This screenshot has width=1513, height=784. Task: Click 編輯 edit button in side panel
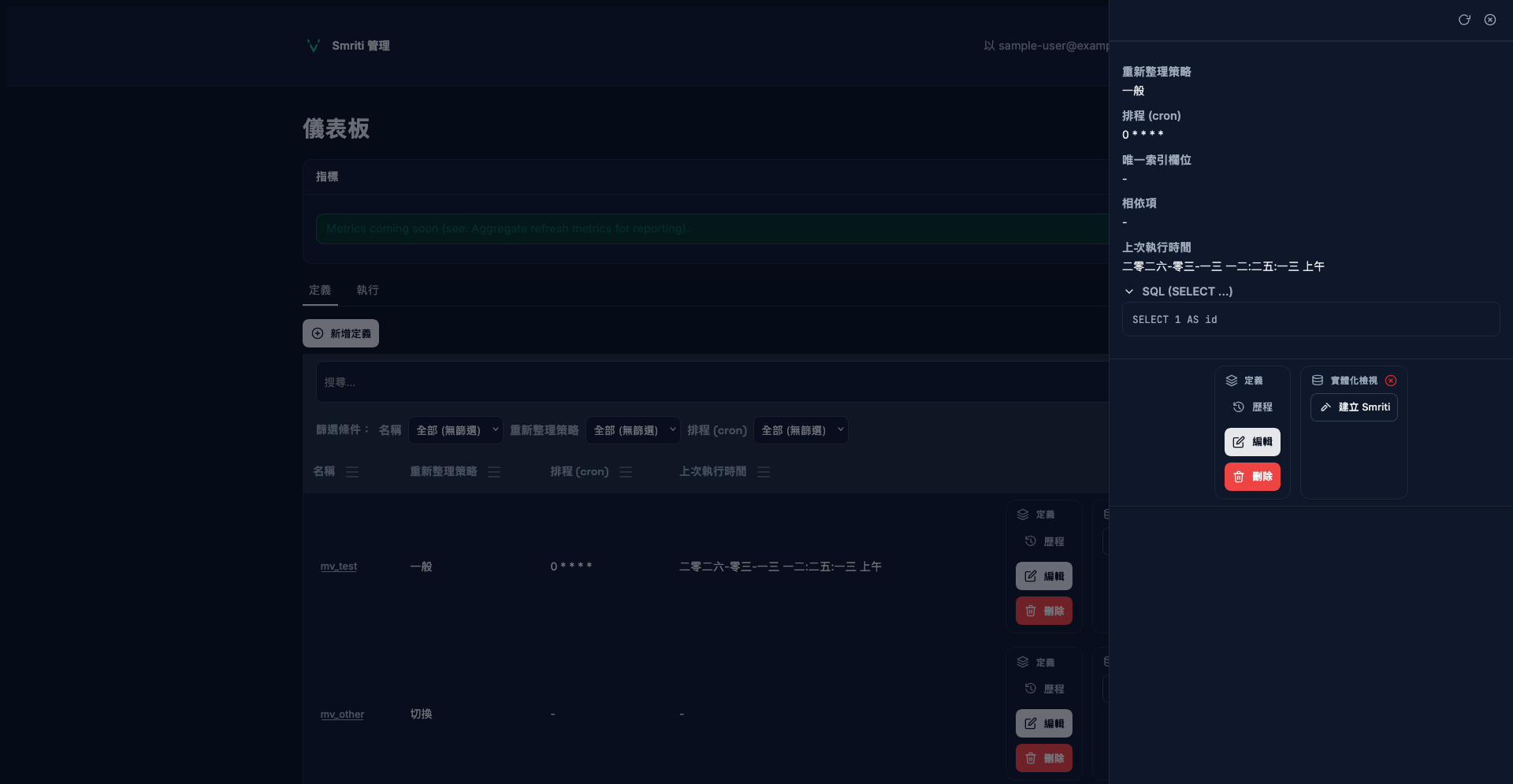coord(1252,442)
